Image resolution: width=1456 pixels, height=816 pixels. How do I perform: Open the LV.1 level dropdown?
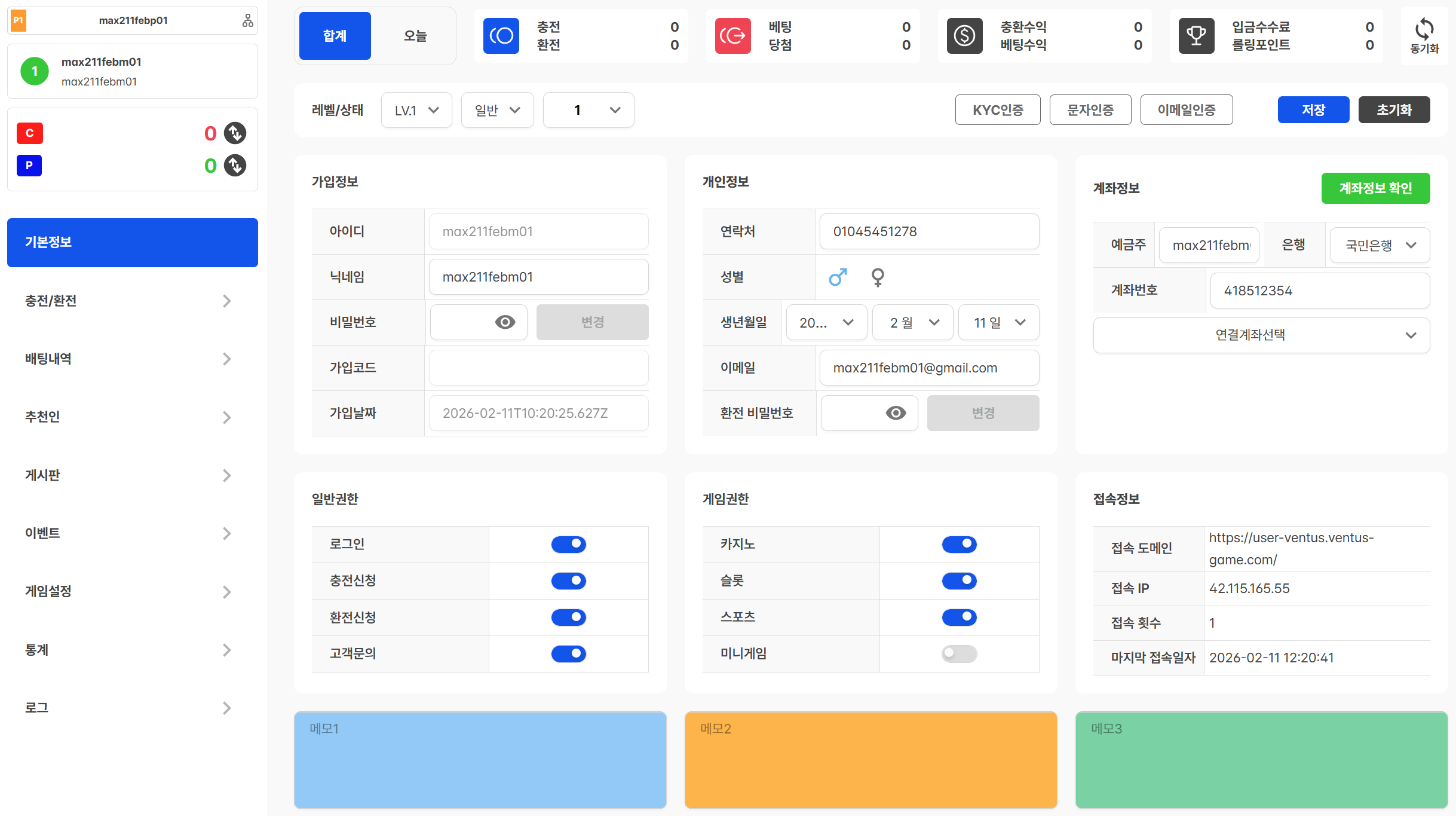[x=416, y=110]
